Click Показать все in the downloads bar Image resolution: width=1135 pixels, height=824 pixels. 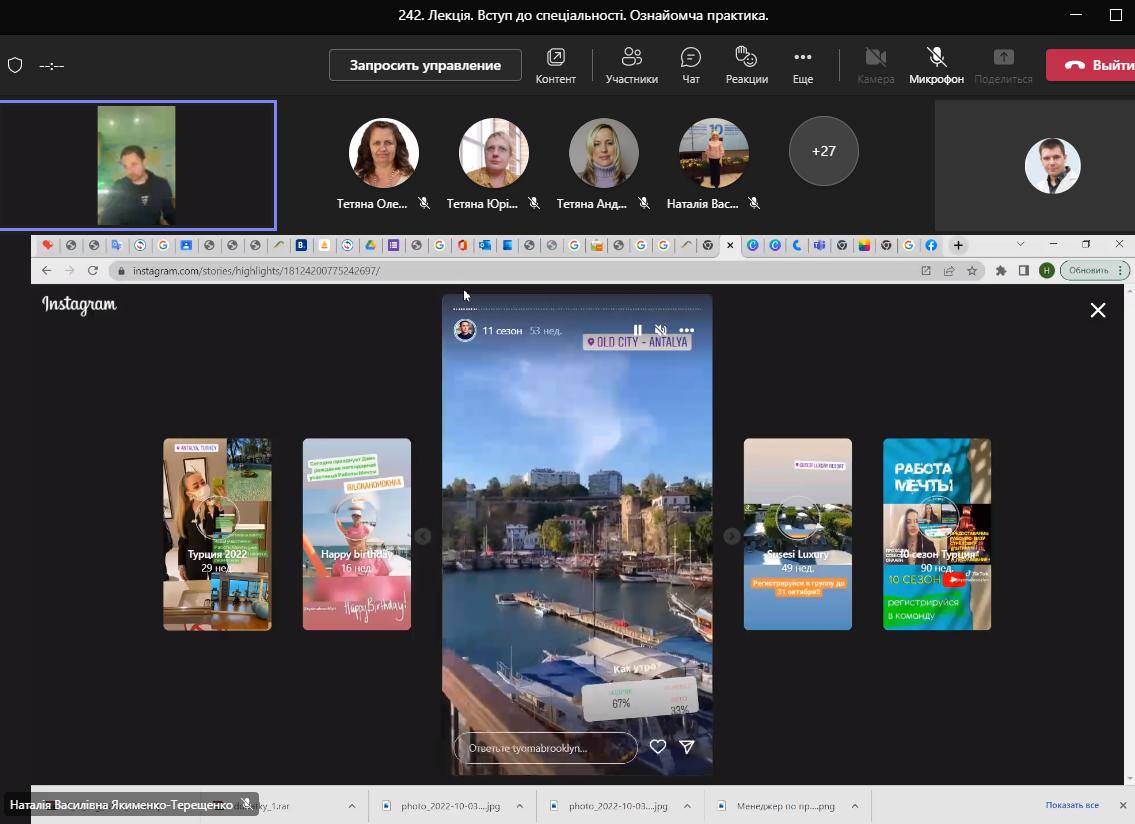1072,805
